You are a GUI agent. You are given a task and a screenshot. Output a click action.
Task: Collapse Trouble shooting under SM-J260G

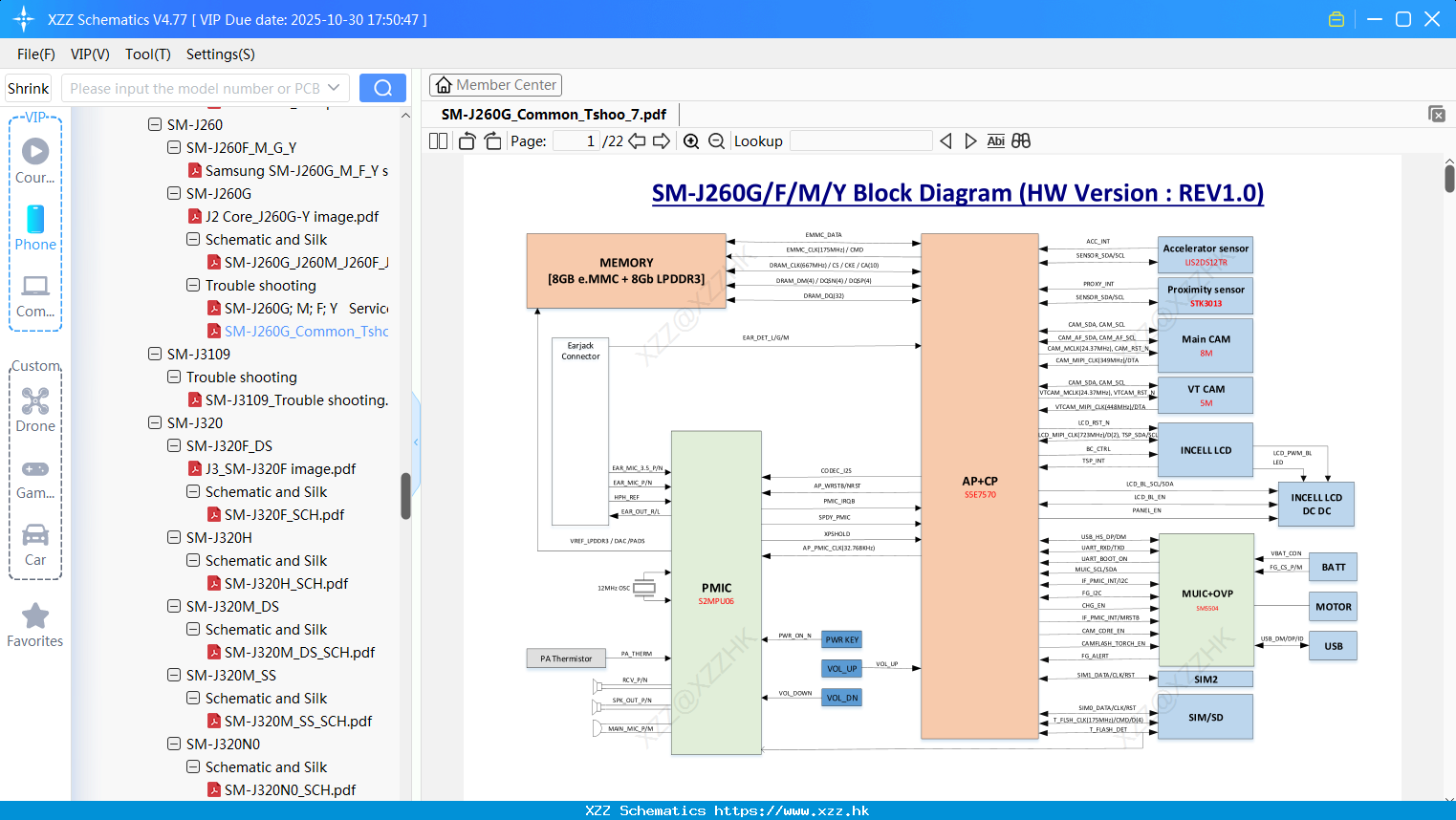[193, 285]
